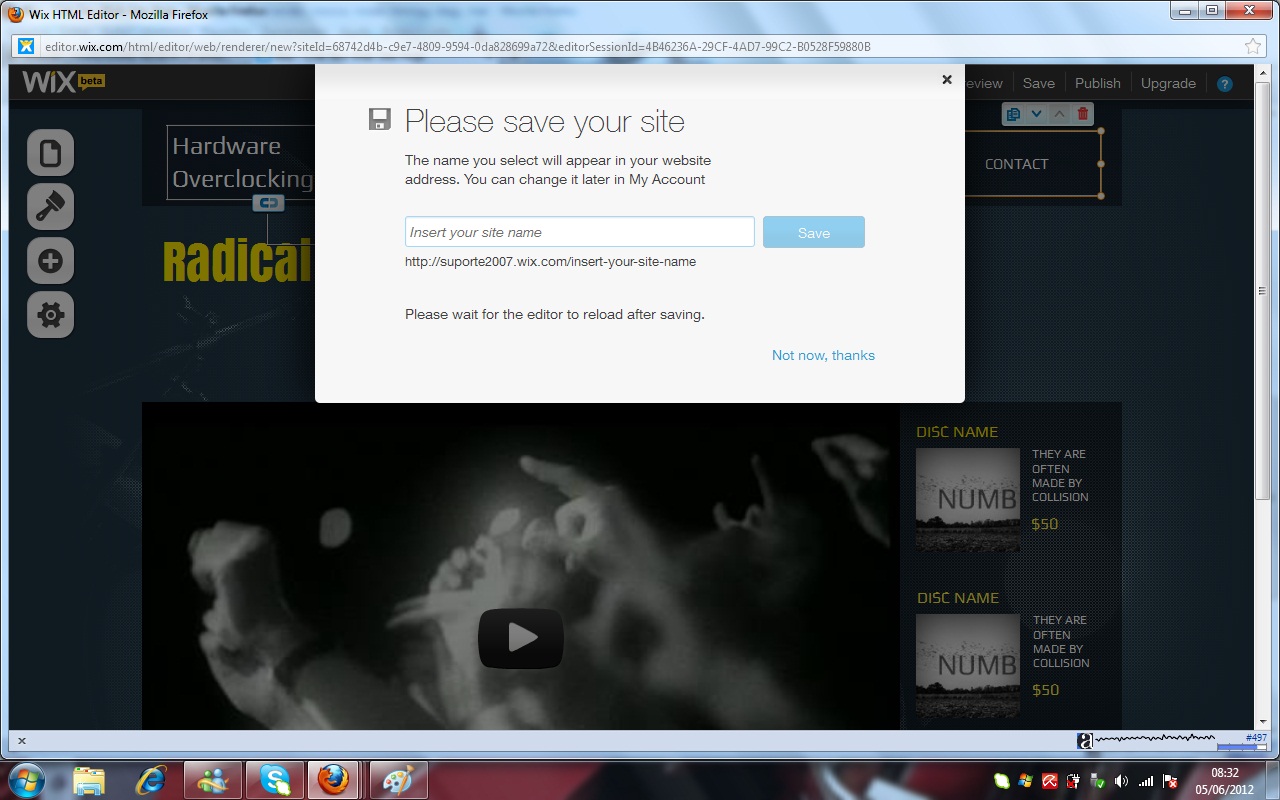
Task: Click the Add element plus icon
Action: pos(50,261)
